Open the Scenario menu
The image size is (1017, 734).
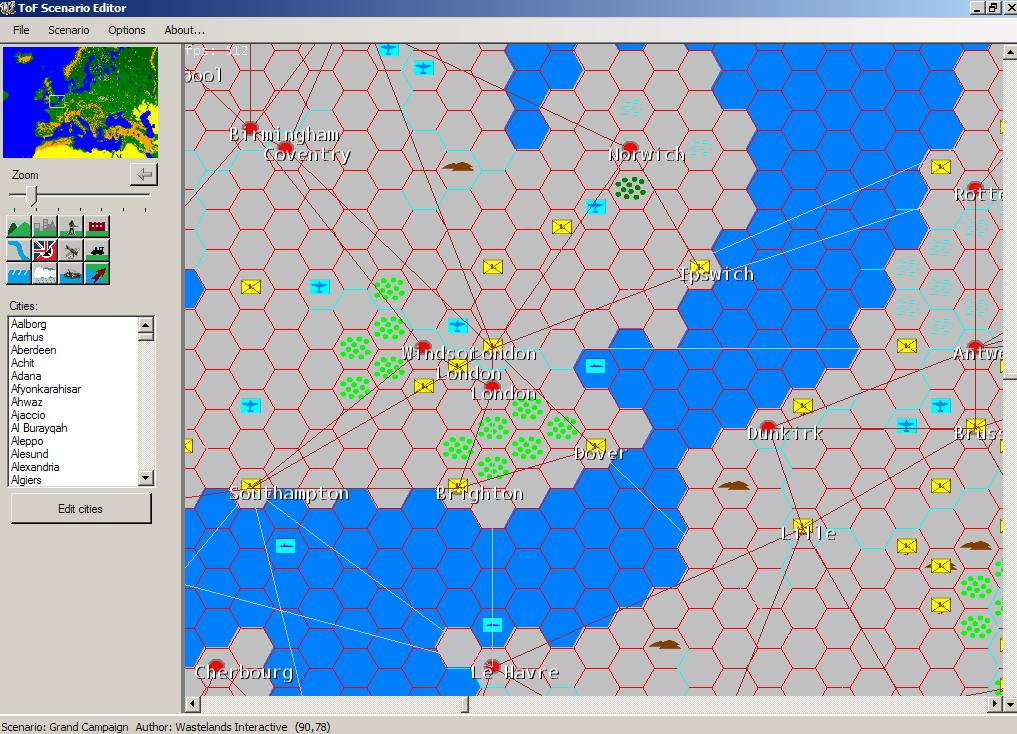[68, 30]
